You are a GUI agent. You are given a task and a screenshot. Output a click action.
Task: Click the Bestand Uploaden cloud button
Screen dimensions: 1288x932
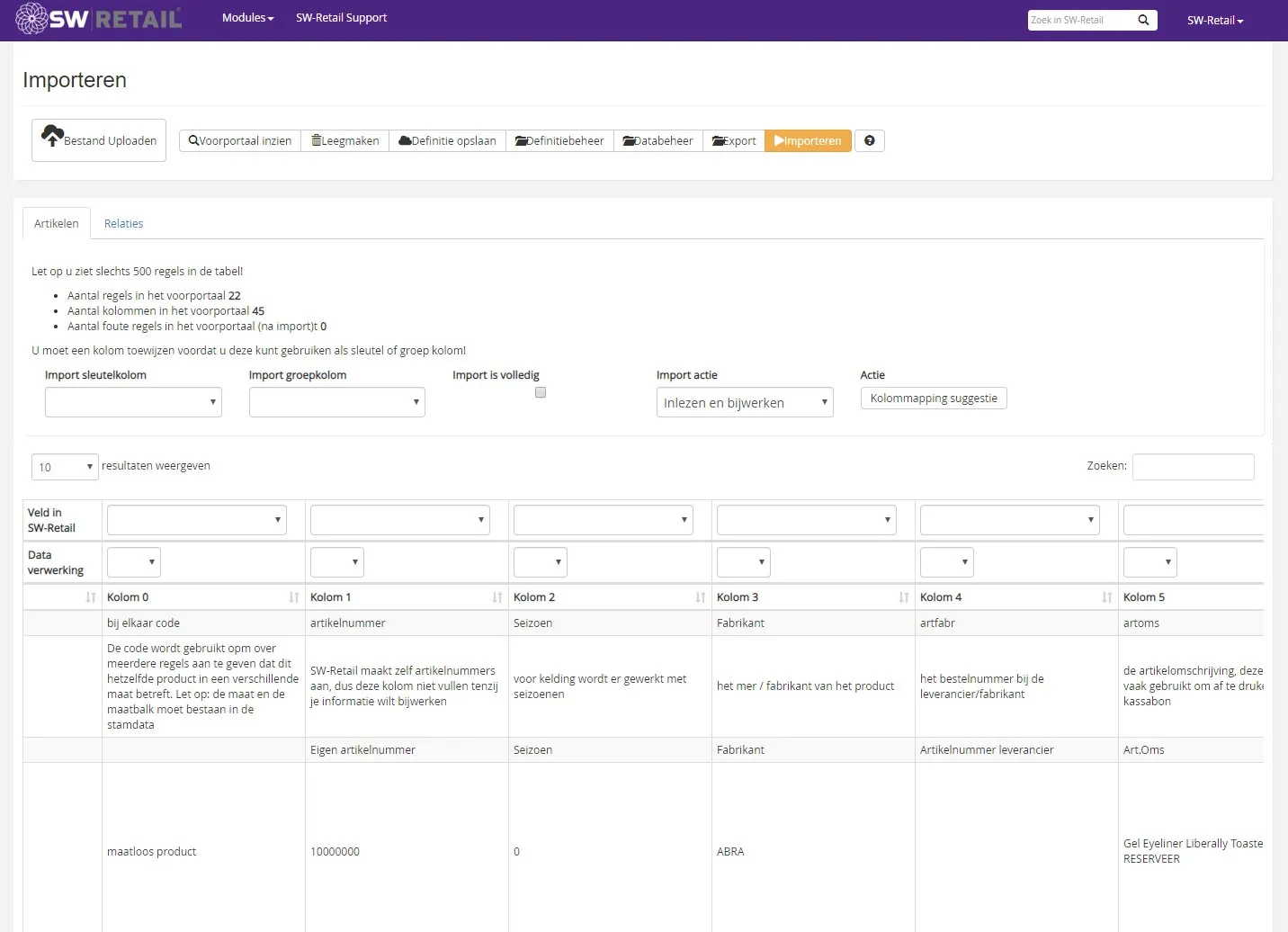[99, 140]
